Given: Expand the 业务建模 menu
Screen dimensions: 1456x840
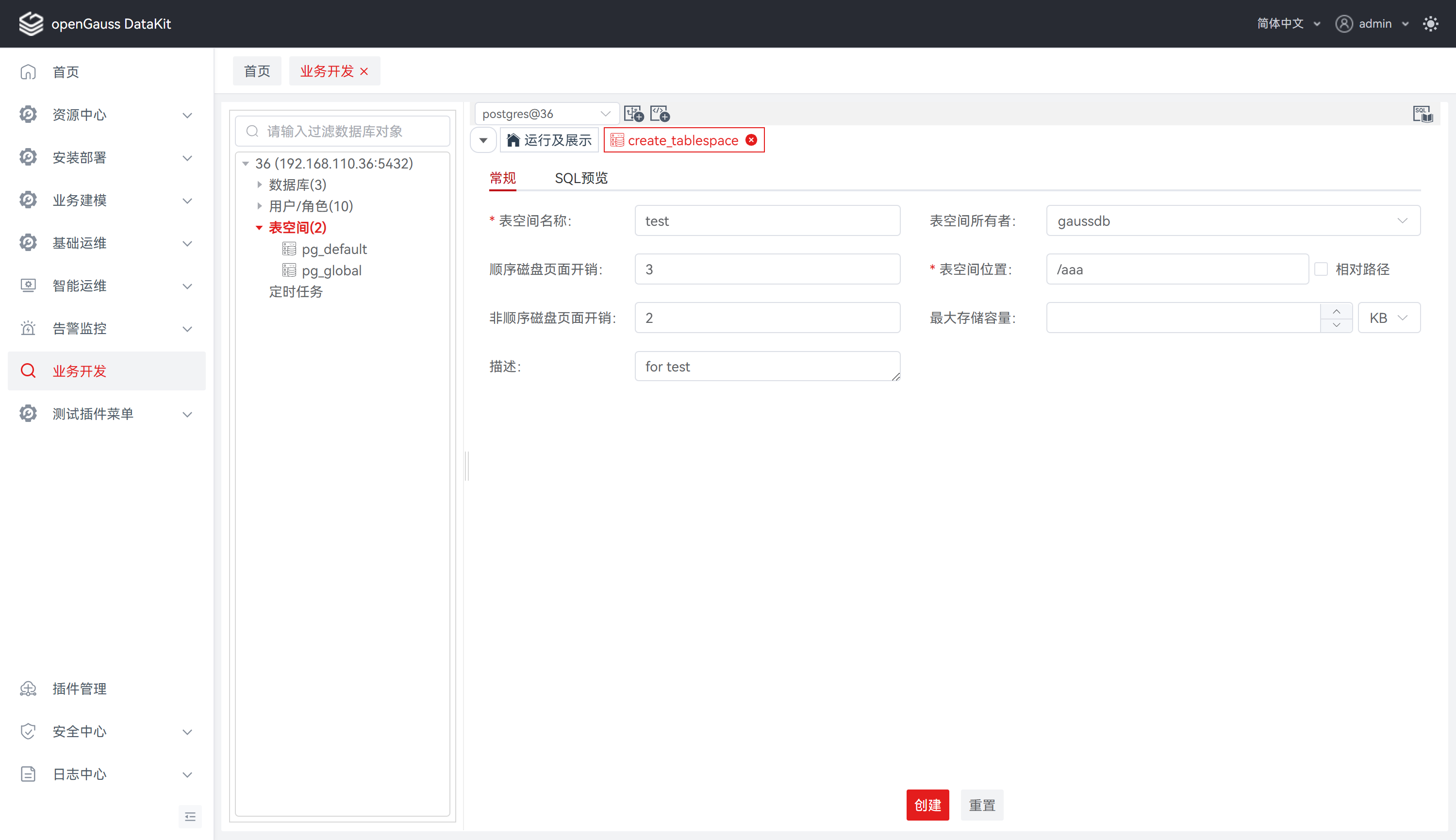Looking at the screenshot, I should (x=187, y=200).
